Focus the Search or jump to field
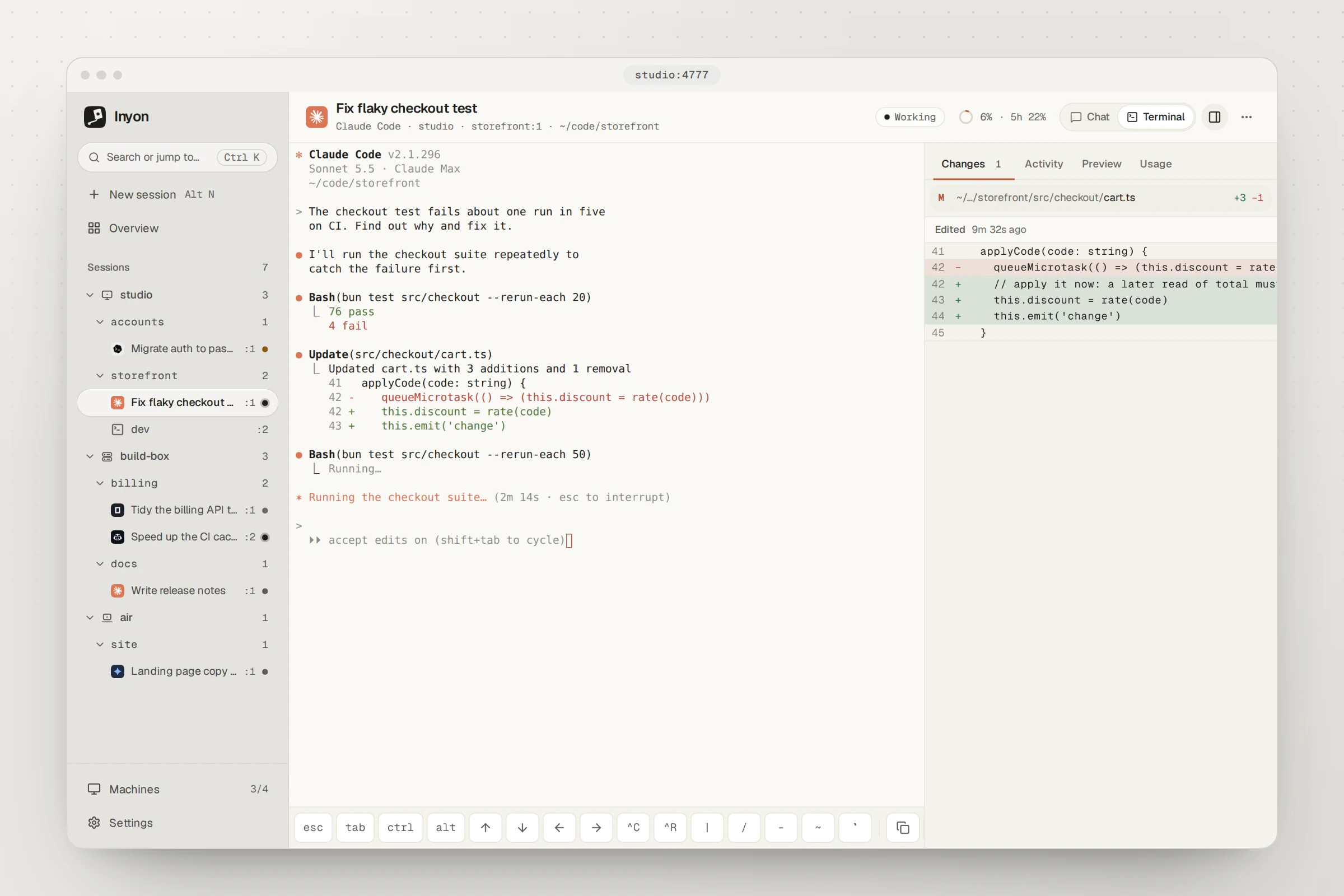The height and width of the screenshot is (896, 1344). pyautogui.click(x=177, y=157)
